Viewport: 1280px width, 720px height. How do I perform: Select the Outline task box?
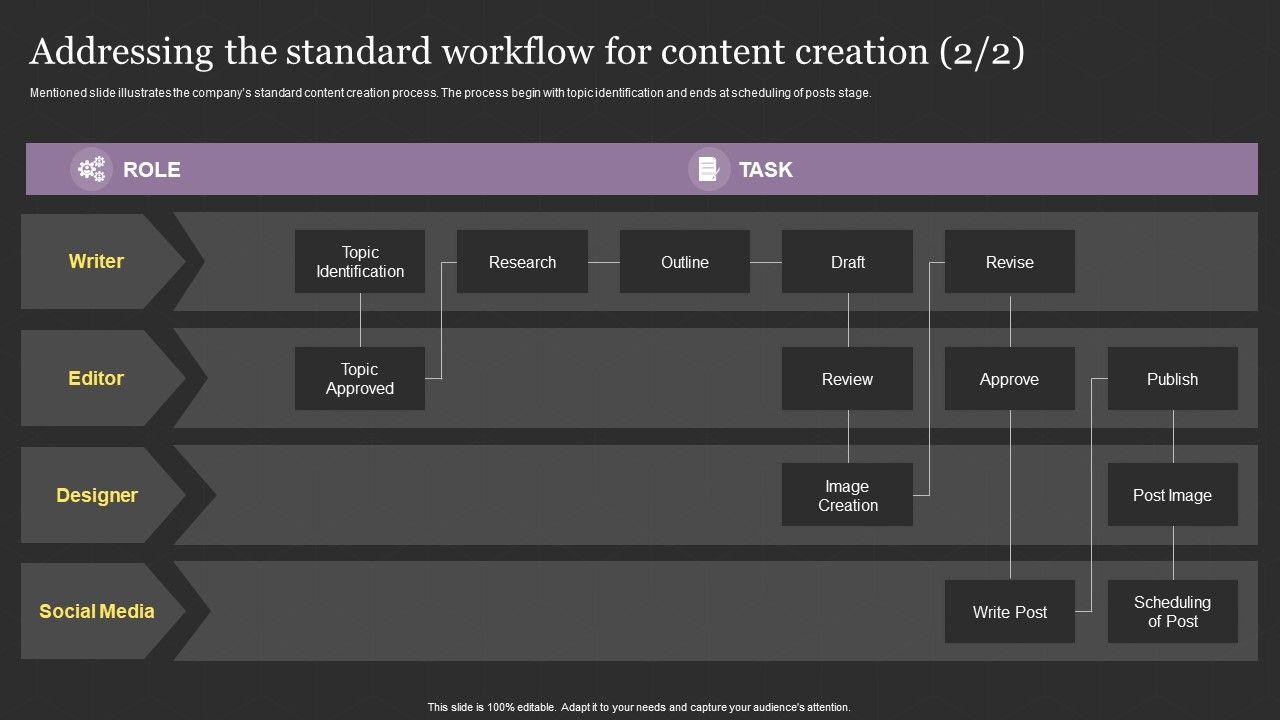point(685,262)
